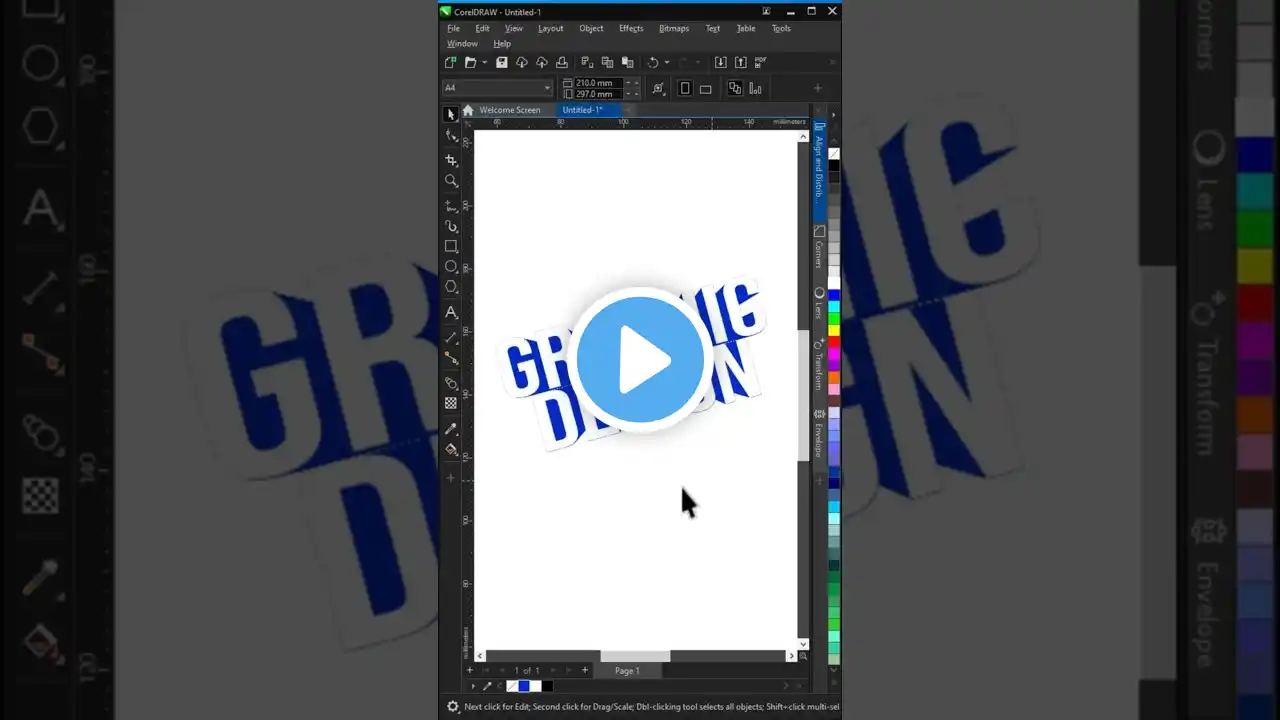This screenshot has height=720, width=1280.
Task: Click the Cut icon in toolbar
Action: (587, 62)
